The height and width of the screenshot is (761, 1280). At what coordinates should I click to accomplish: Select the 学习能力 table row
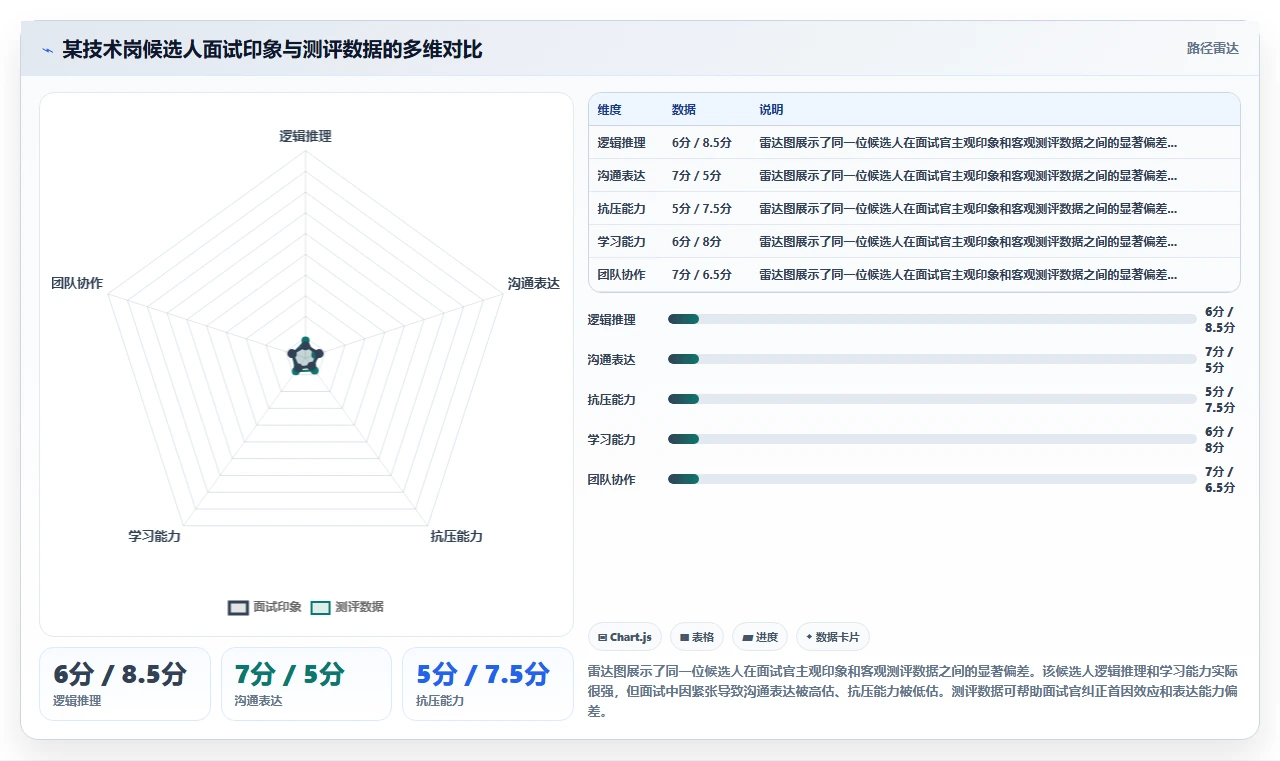tap(914, 242)
